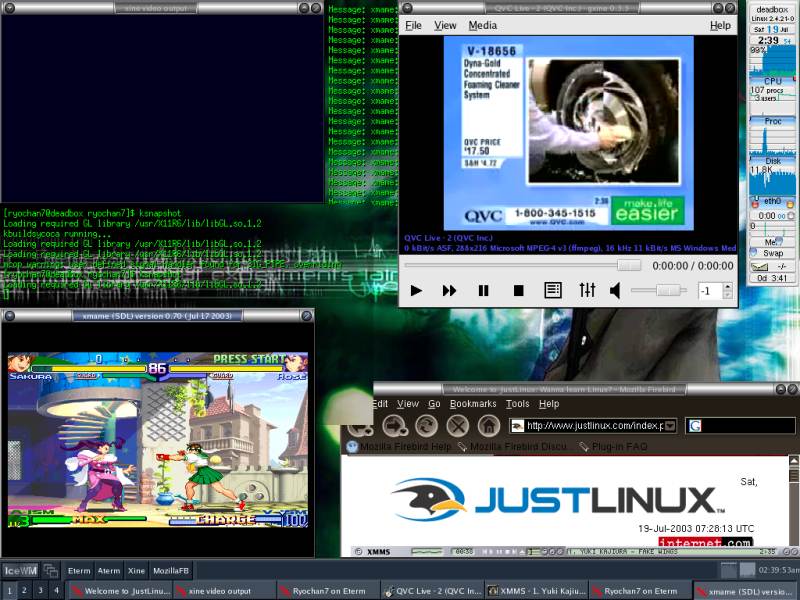Click the JustLinux logo on the page
The width and height of the screenshot is (800, 600).
point(557,498)
